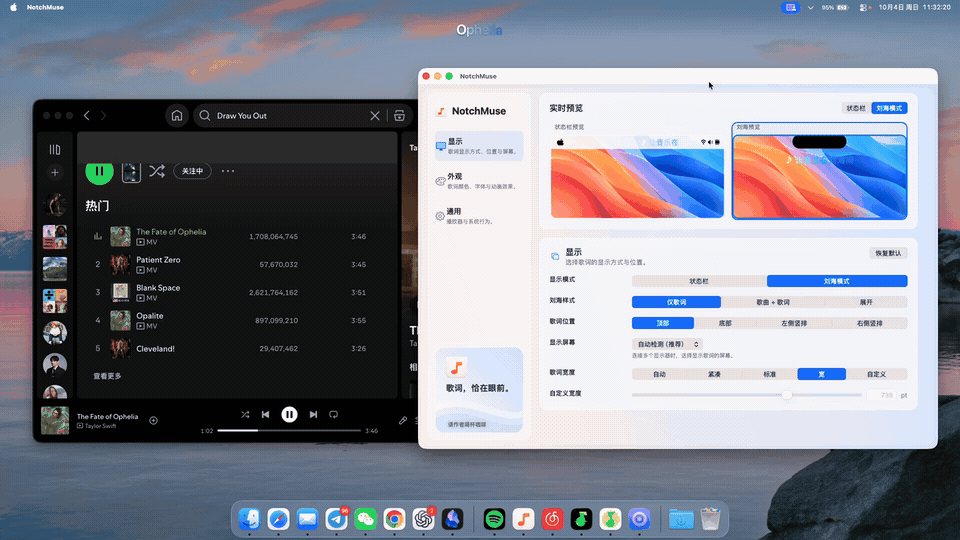Click the 恢复默认 restore defaults button
Screen dimensions: 960x540
click(888, 253)
